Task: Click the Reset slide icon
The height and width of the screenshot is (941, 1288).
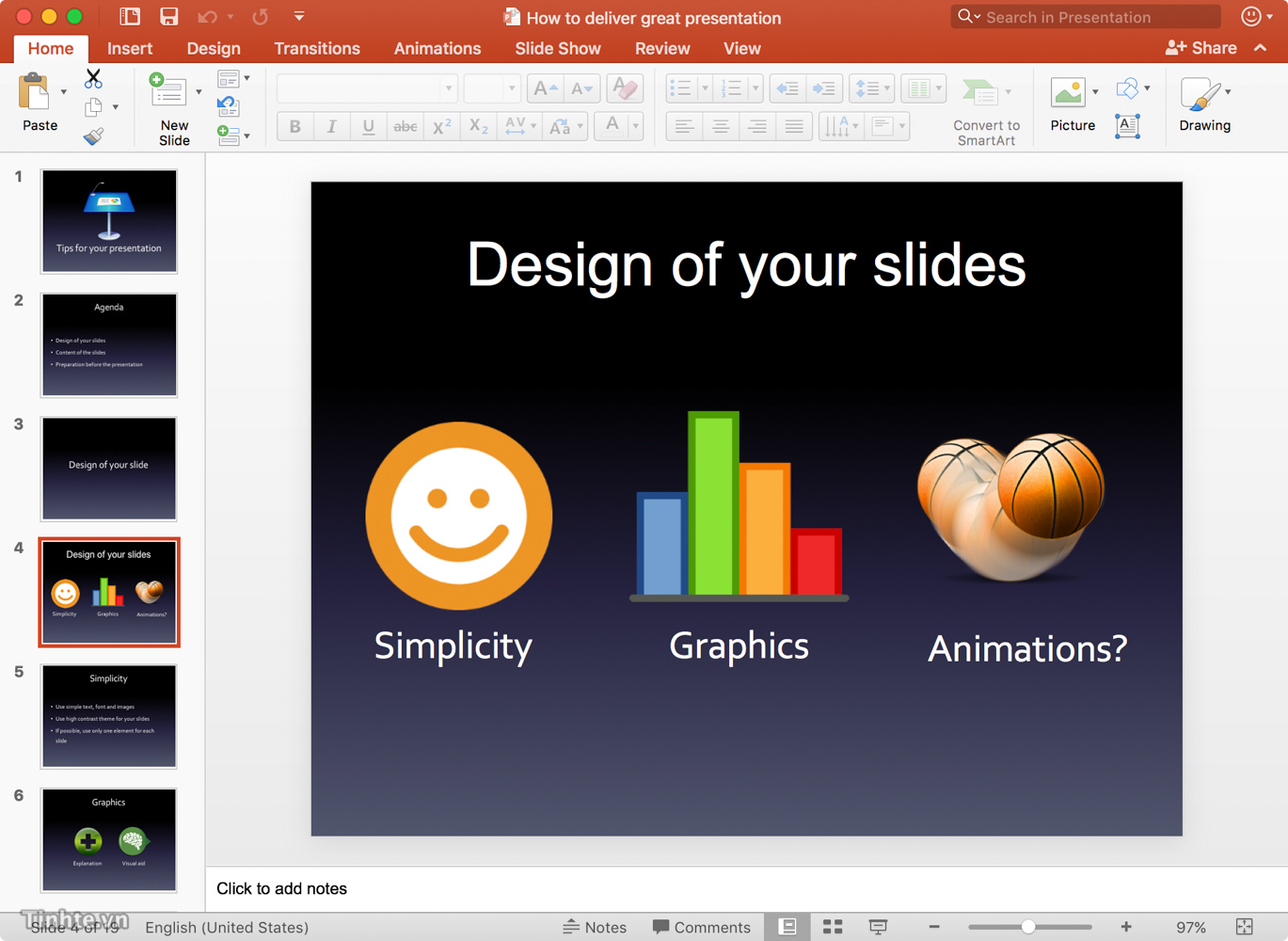Action: [228, 106]
